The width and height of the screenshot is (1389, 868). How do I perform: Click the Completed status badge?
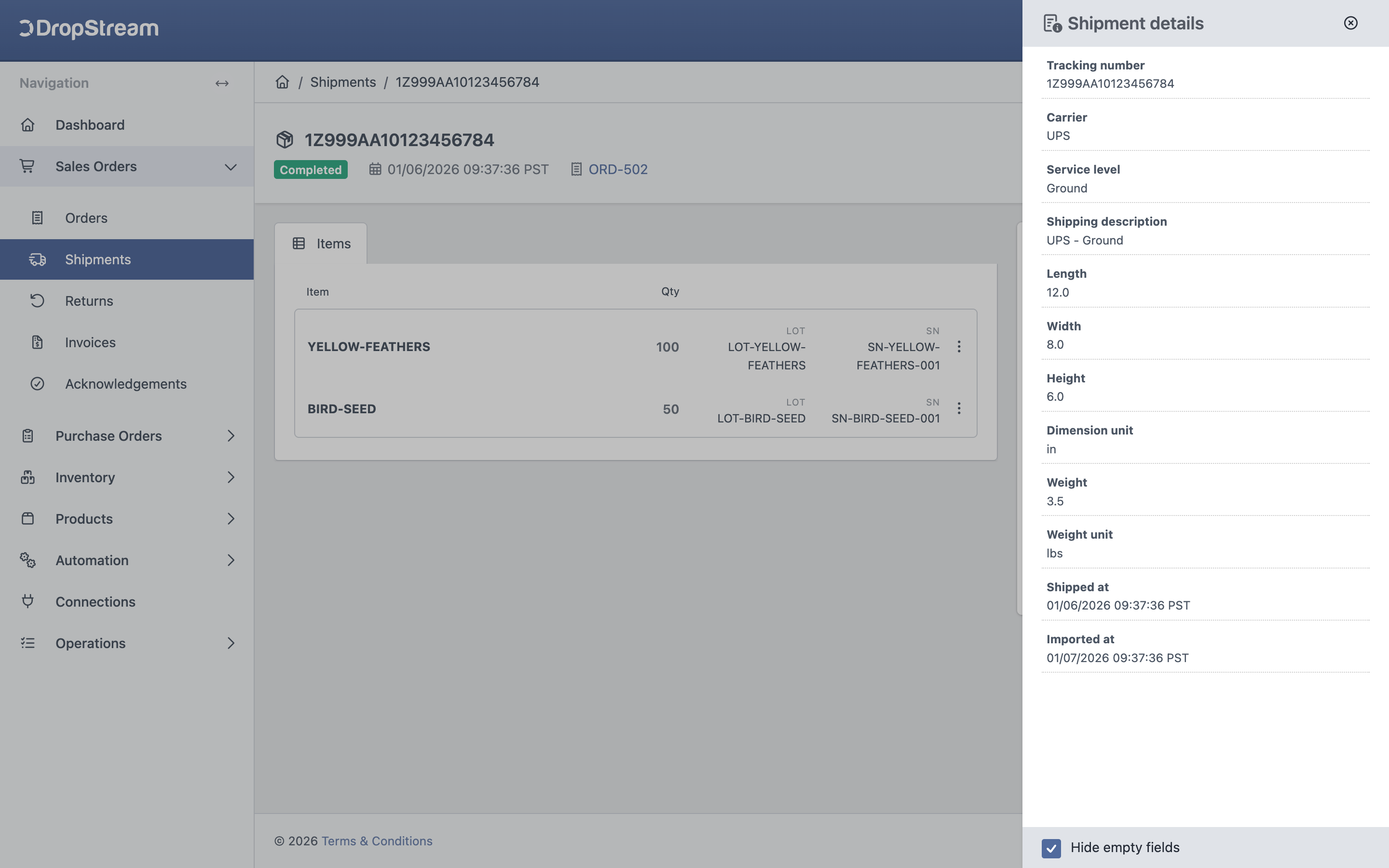311,169
